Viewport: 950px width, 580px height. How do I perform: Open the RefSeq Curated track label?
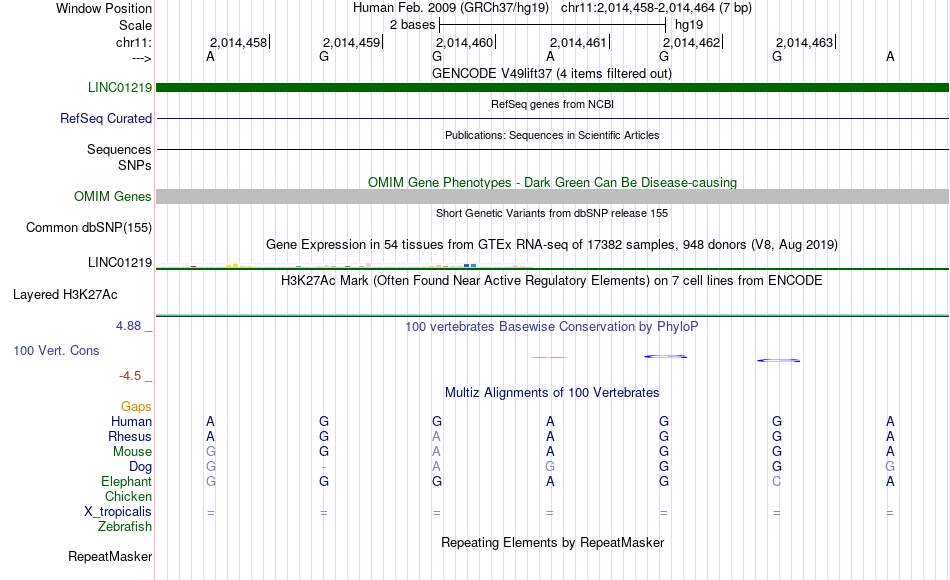[105, 118]
